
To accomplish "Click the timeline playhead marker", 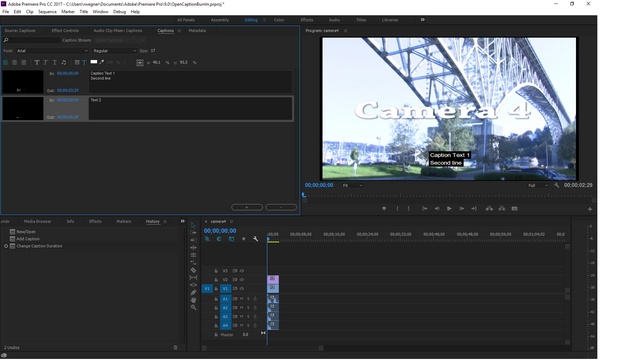I will 268,239.
